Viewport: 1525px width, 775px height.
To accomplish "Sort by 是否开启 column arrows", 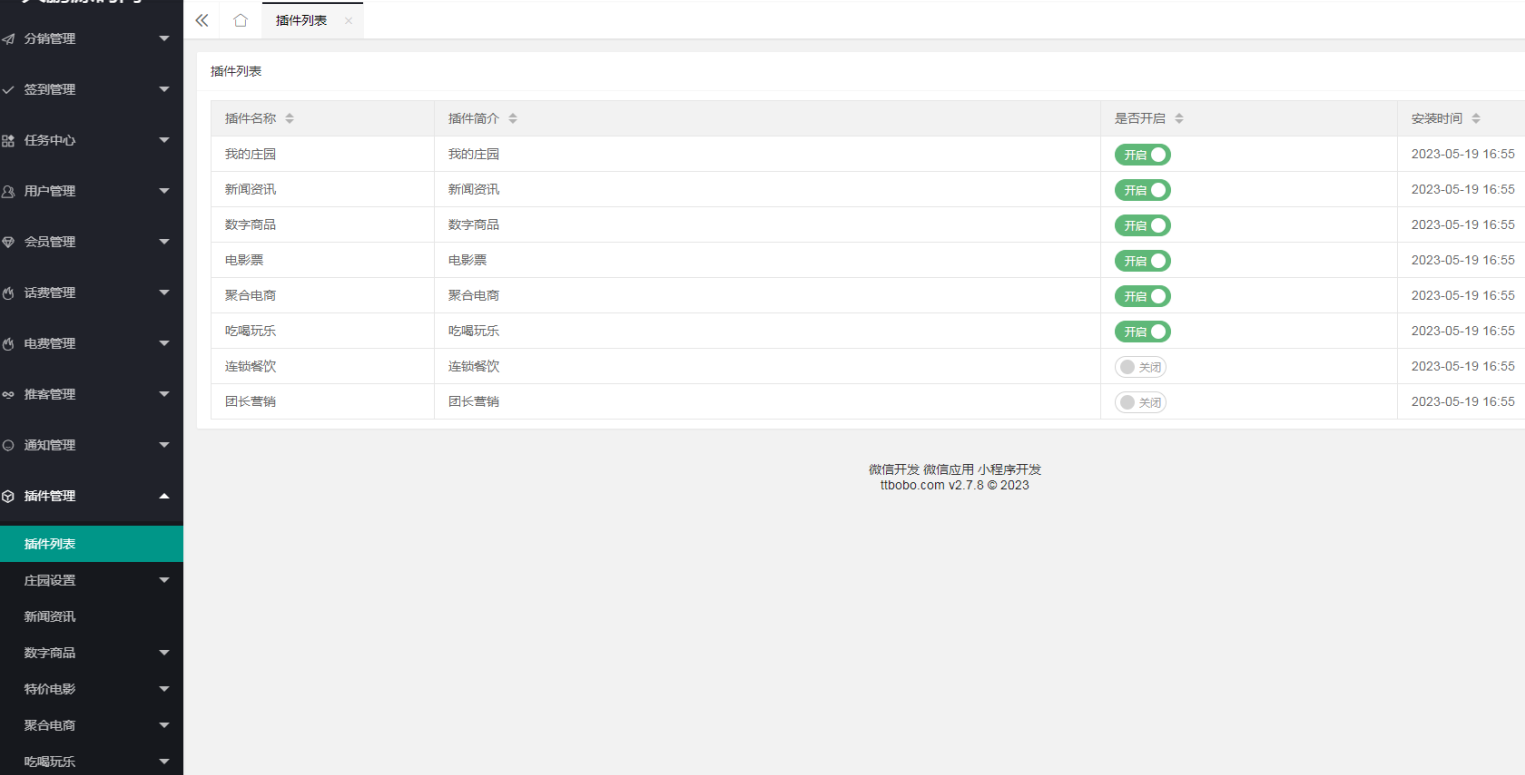I will pyautogui.click(x=1179, y=119).
